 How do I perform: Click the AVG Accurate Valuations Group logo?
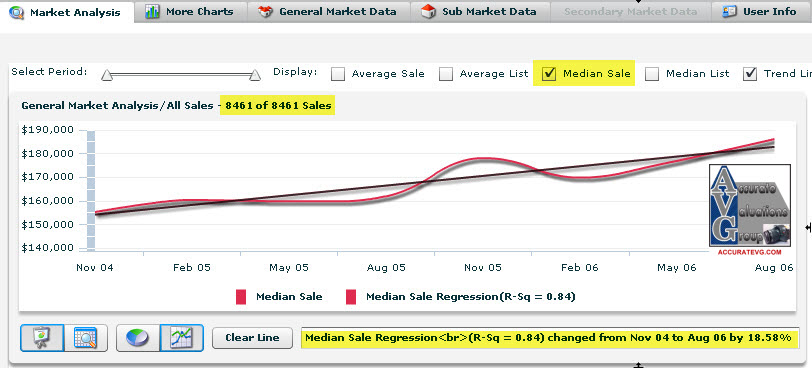(750, 210)
